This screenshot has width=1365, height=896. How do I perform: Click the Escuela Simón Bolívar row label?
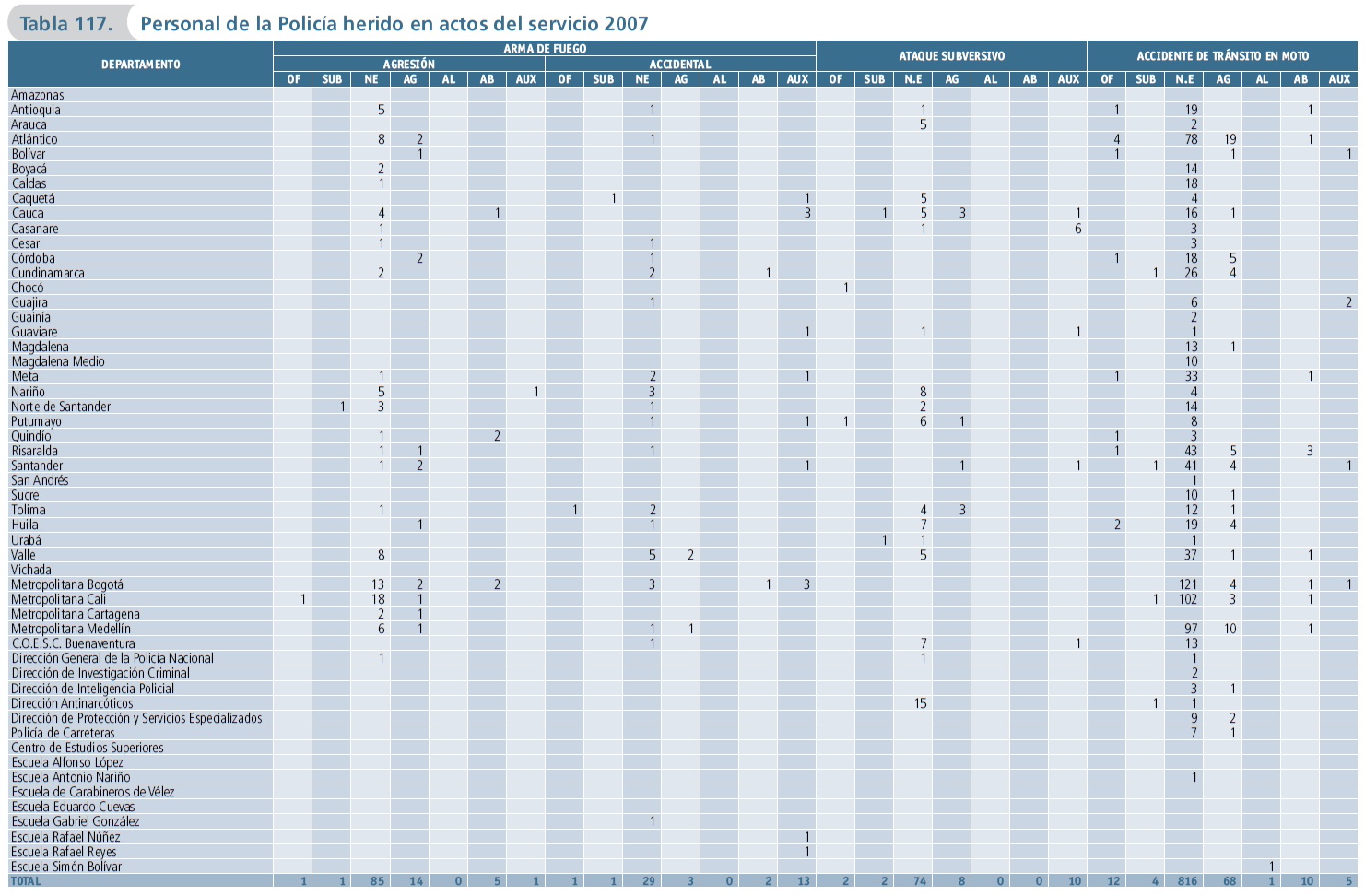coord(66,867)
